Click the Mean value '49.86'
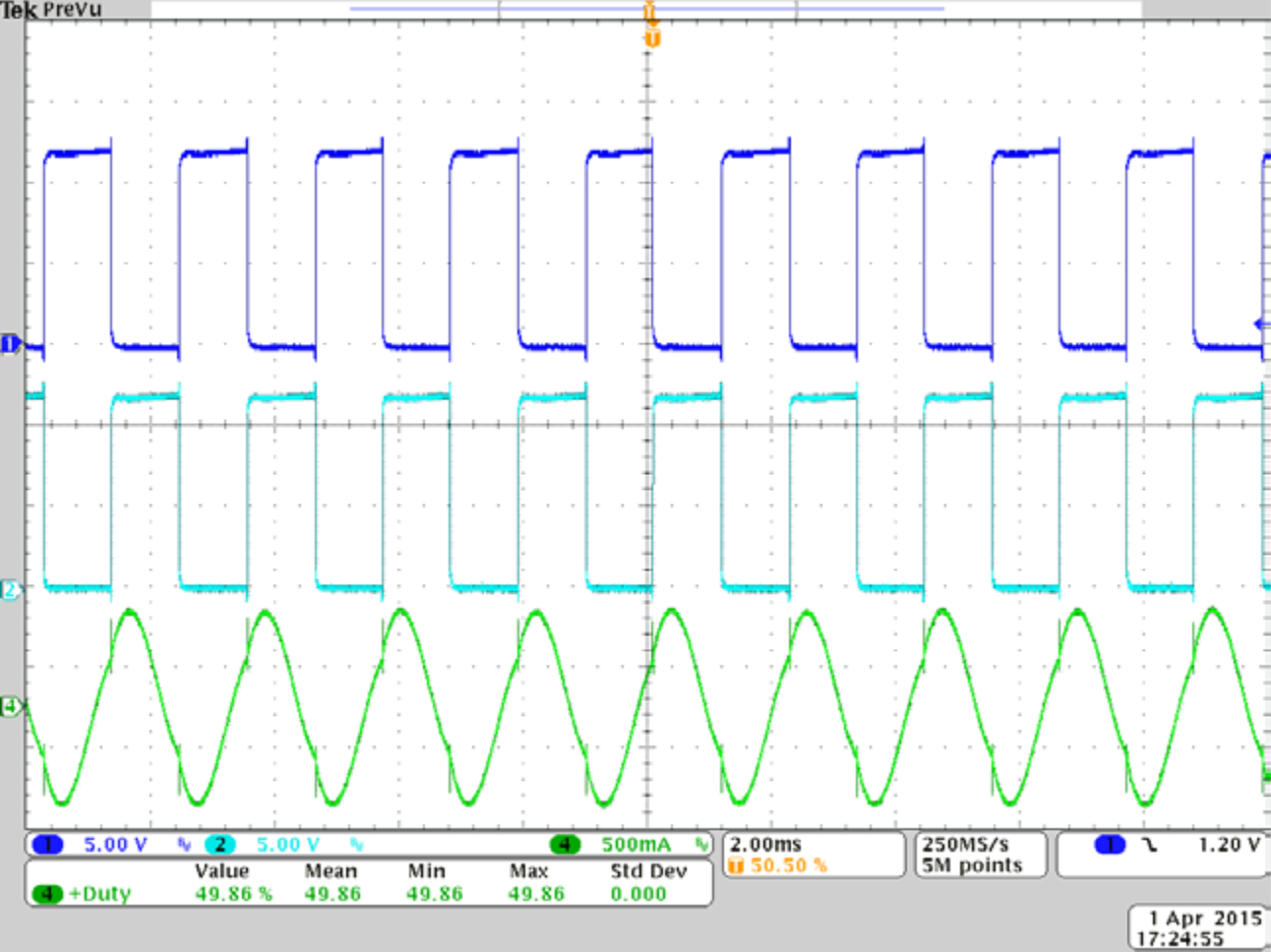Screen dimensions: 1271x952 333,893
